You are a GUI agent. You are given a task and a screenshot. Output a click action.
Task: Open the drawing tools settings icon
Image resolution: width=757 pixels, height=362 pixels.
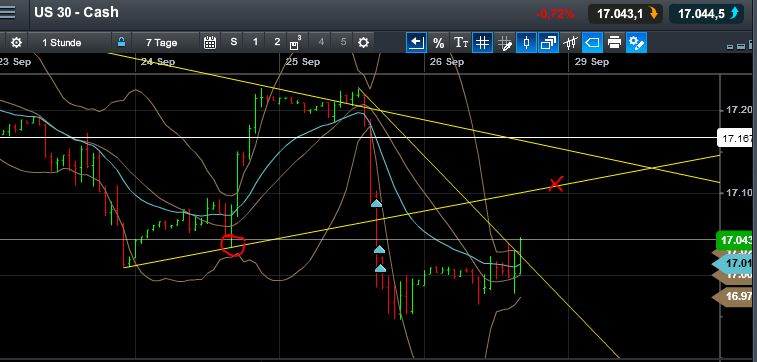[x=636, y=43]
